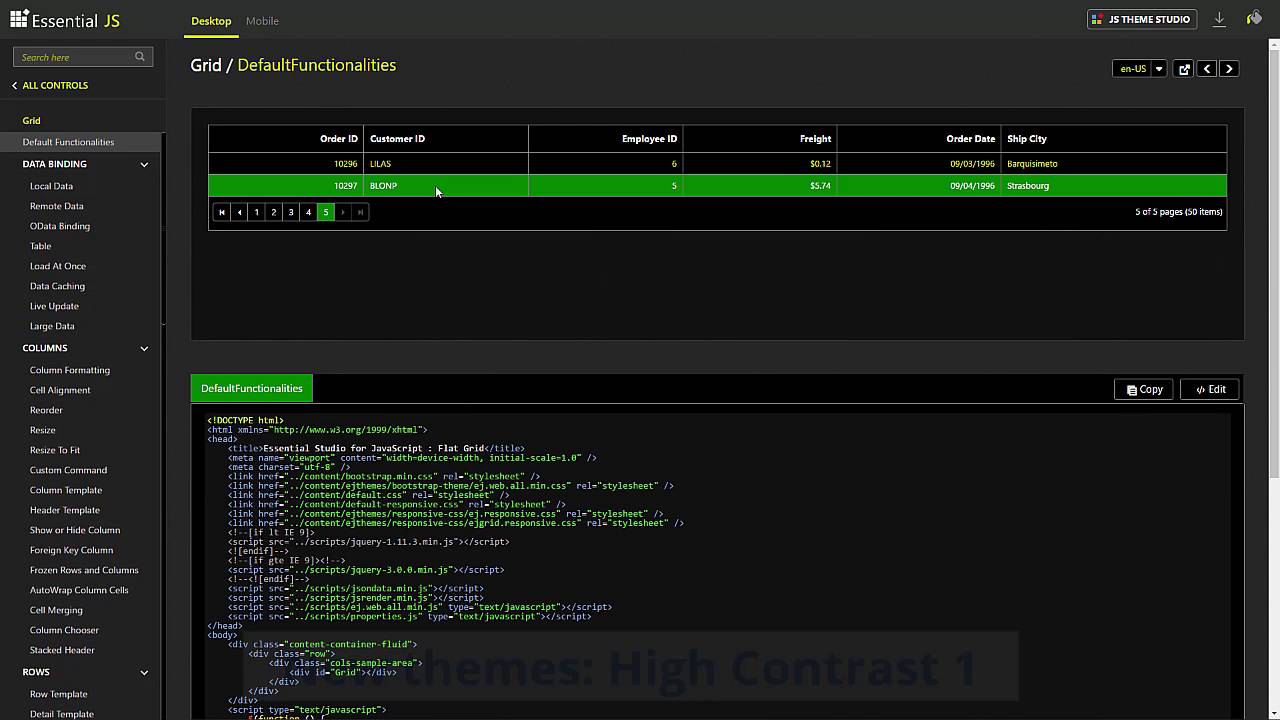Image resolution: width=1280 pixels, height=720 pixels.
Task: Open the Stacked Header sample
Action: (62, 650)
